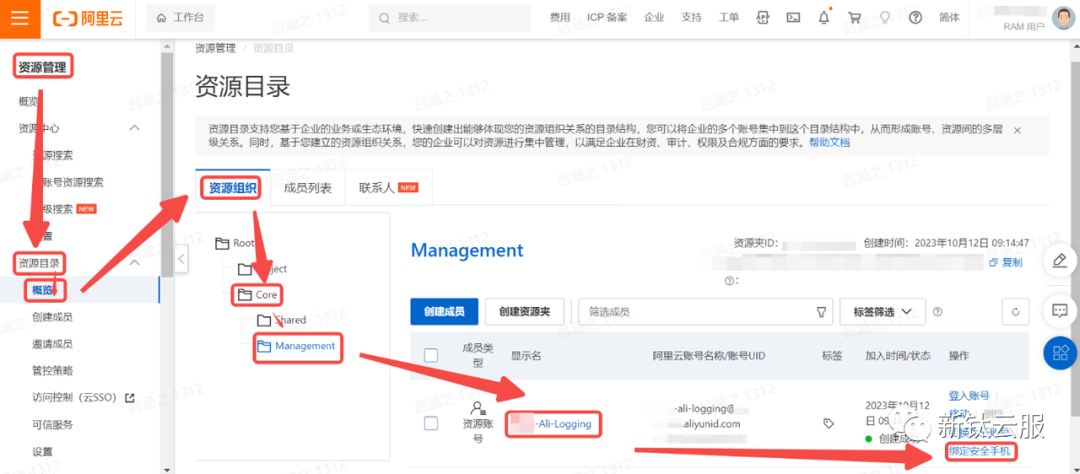Open 访问控制（云SSO） external link
This screenshot has width=1080, height=474.
(x=83, y=398)
